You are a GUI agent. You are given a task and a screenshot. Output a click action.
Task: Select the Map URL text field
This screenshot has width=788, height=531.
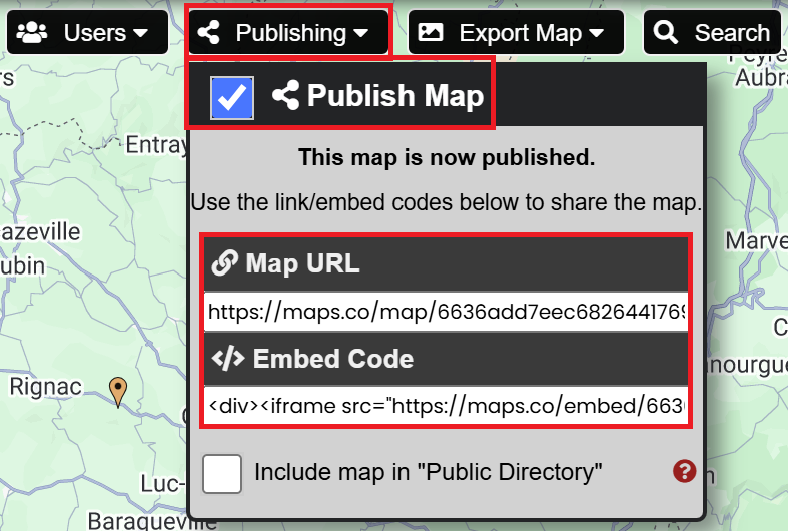point(446,312)
